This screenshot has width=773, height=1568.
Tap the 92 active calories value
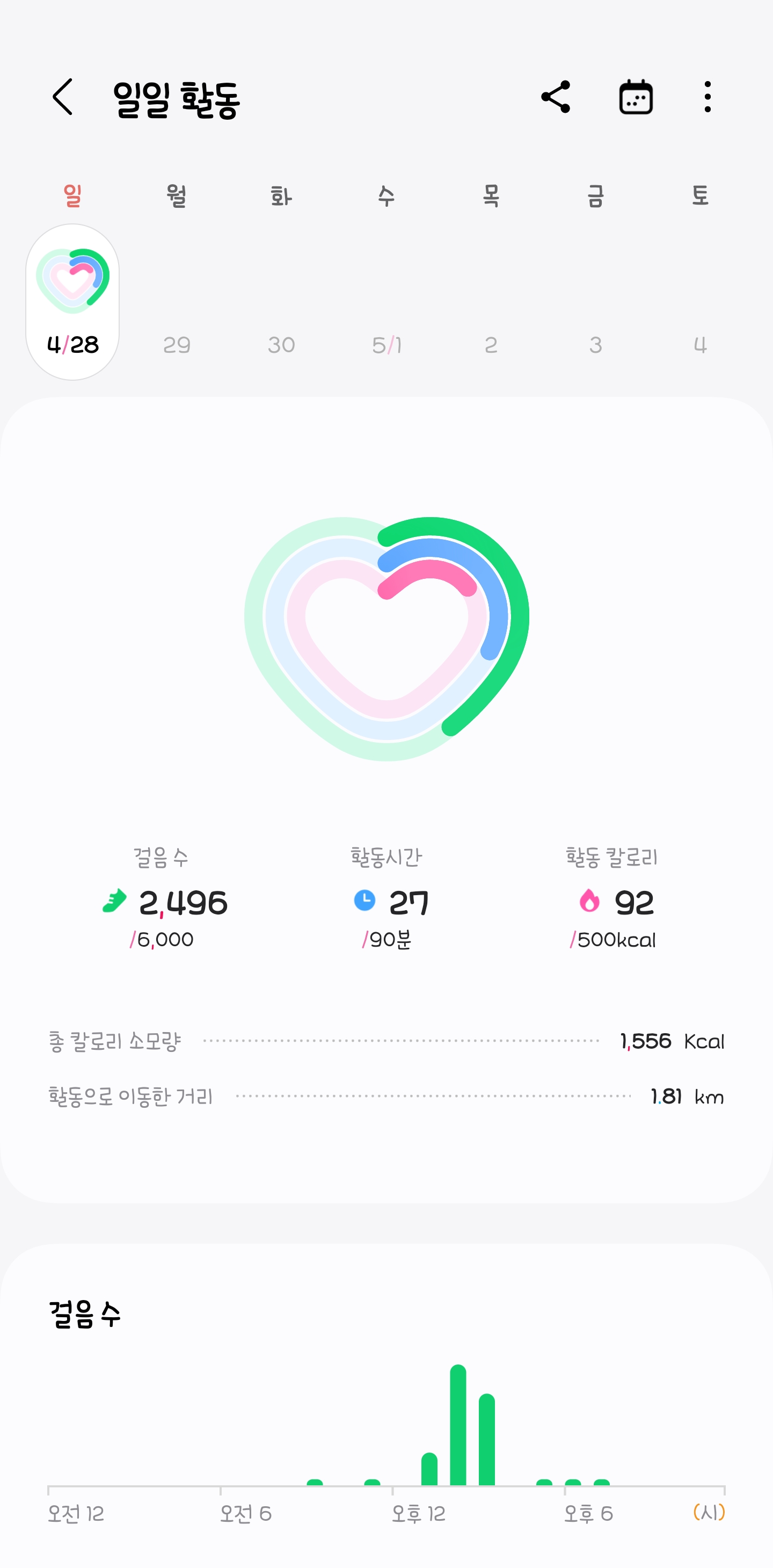(634, 903)
